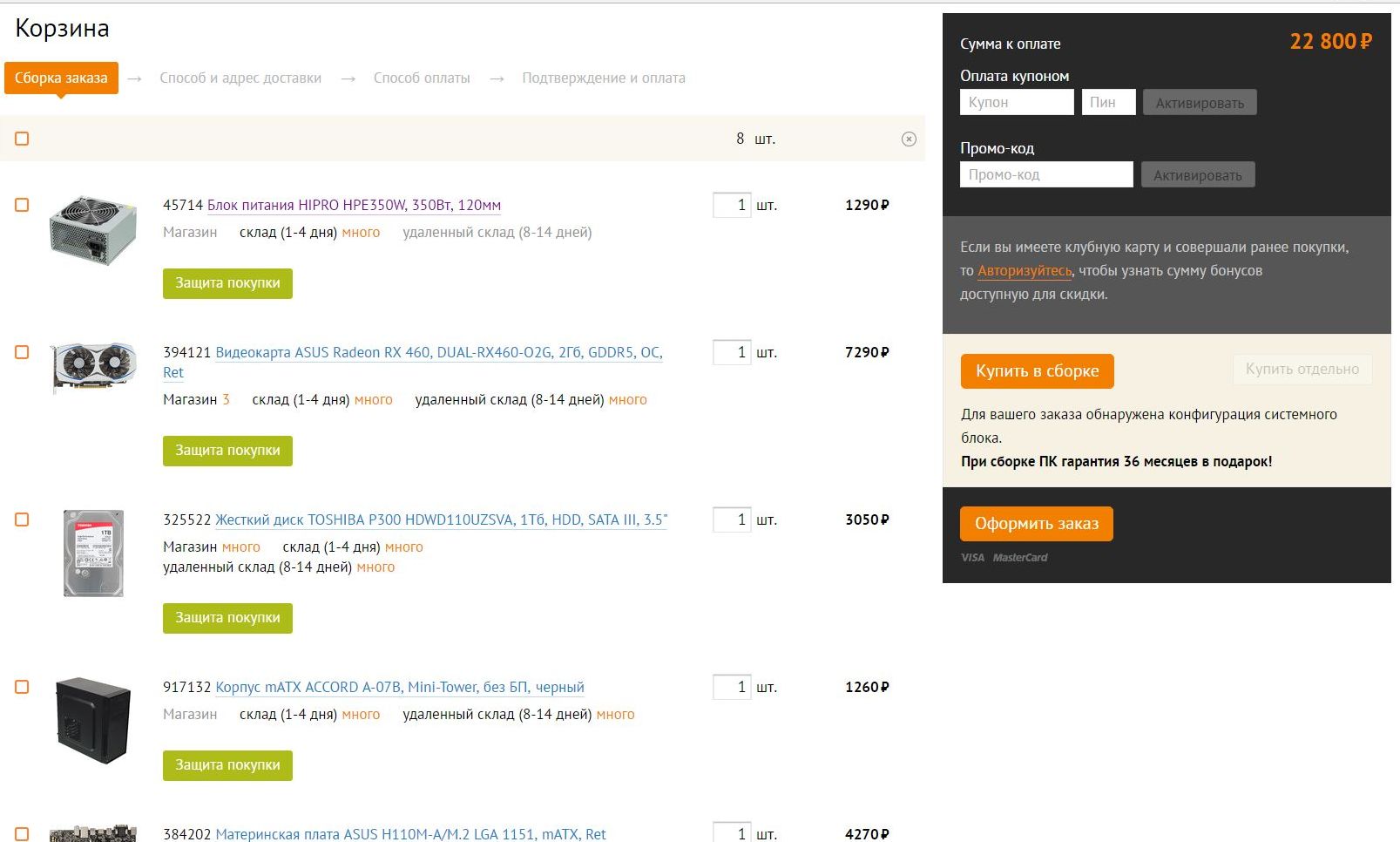Focus the Промо-код input field
This screenshot has width=1400, height=842.
1047,174
